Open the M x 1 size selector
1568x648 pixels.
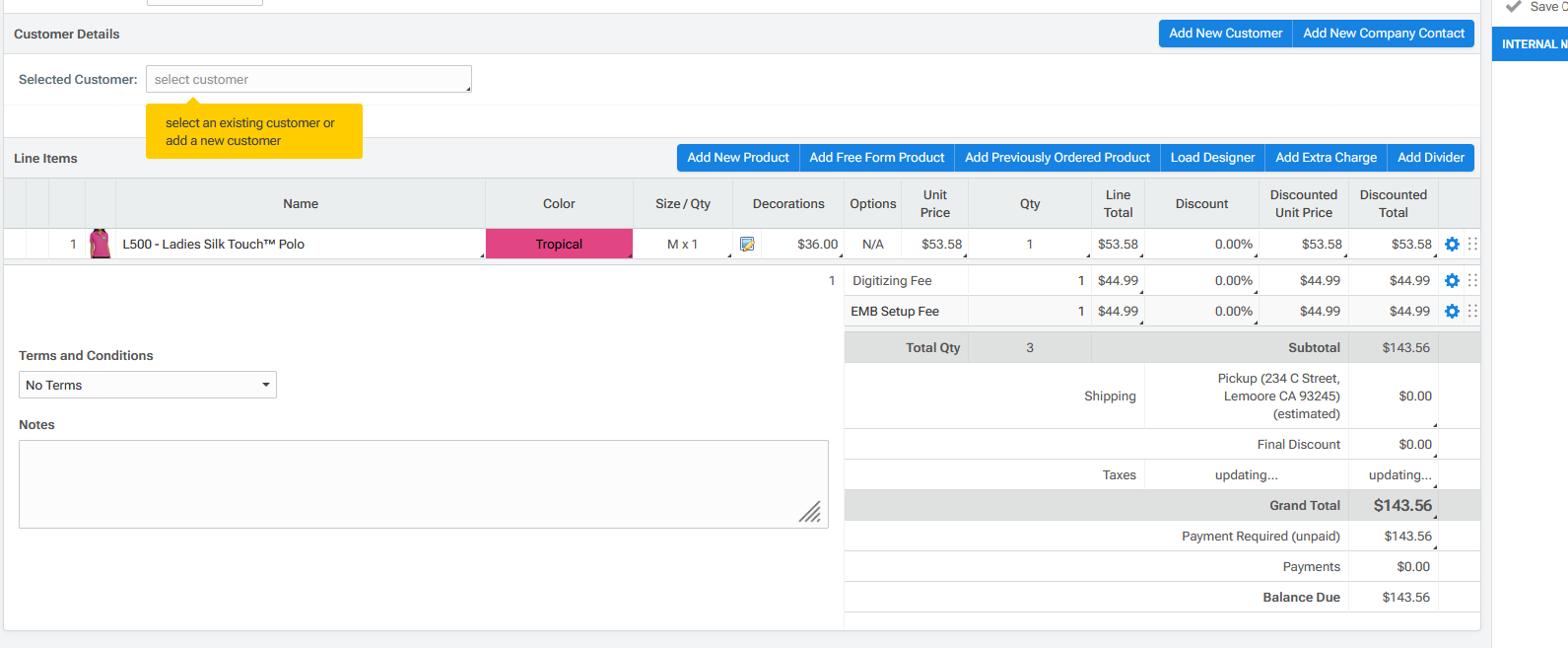(x=682, y=245)
